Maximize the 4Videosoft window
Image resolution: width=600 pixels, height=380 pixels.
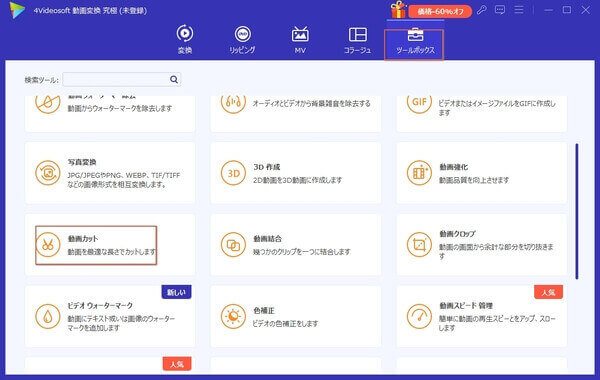click(567, 10)
